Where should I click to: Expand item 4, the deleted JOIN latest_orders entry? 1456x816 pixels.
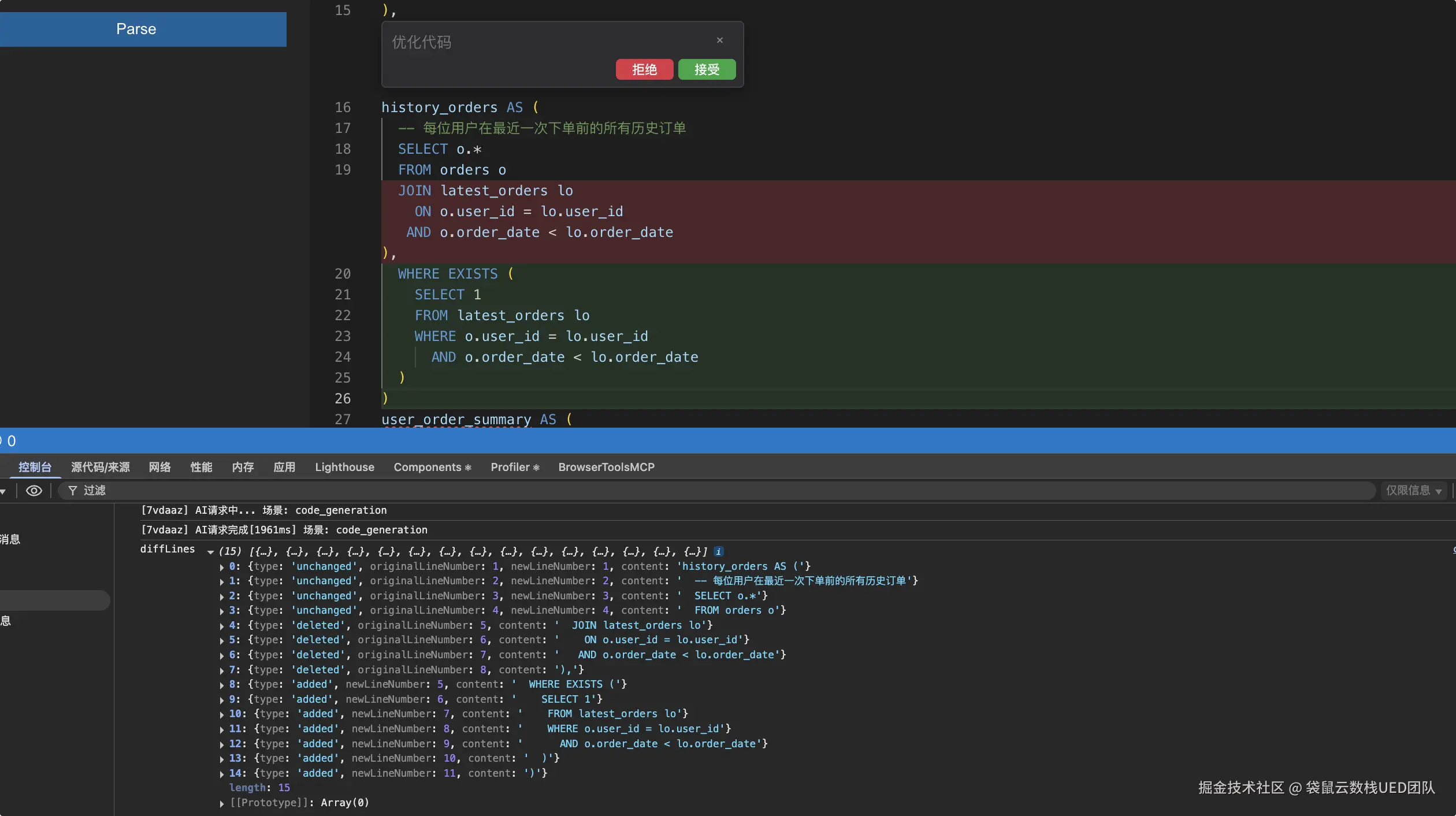tap(222, 626)
